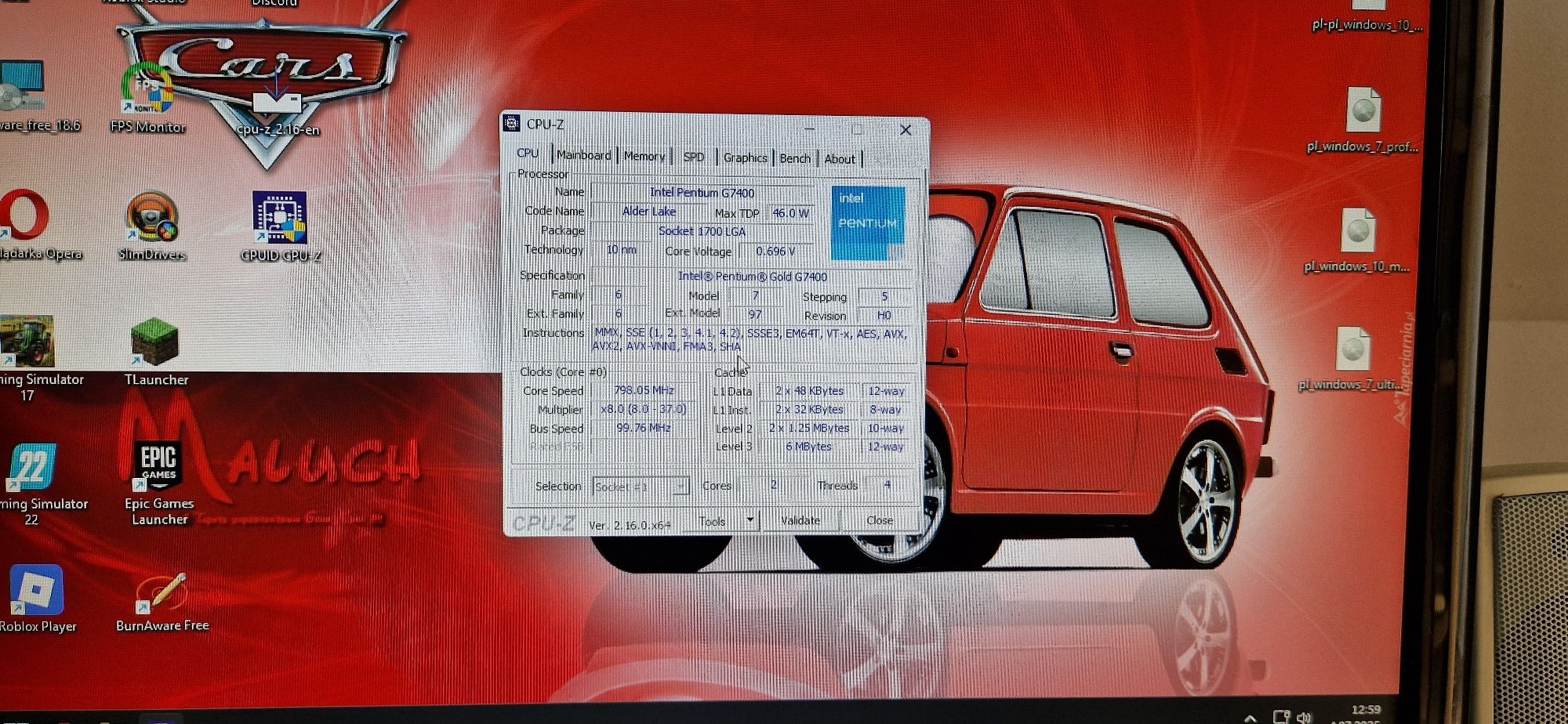Click the CPU-Z title bar app icon
Image resolution: width=1568 pixels, height=724 pixels.
[511, 124]
